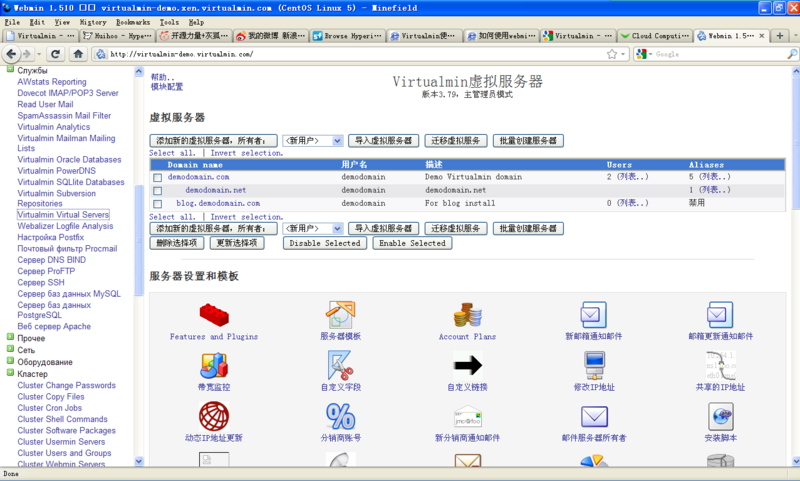Open the 修改IP地址 computer icon
The image size is (800, 481).
[x=593, y=365]
